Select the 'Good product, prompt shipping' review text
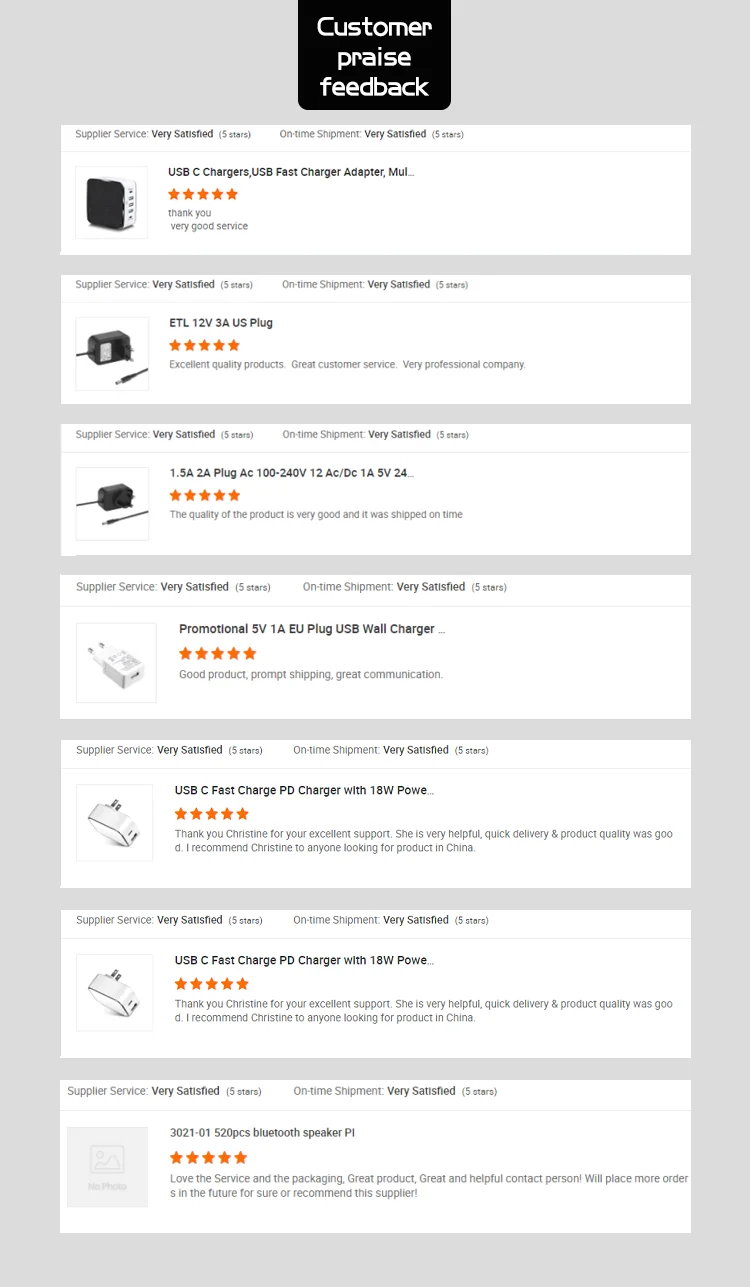 (311, 675)
